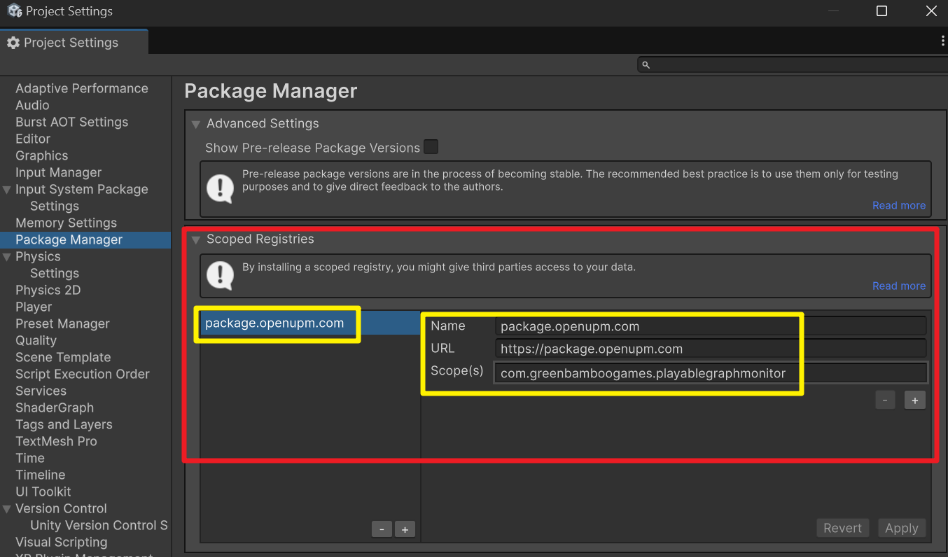Remove scope with the minus button

click(x=885, y=400)
